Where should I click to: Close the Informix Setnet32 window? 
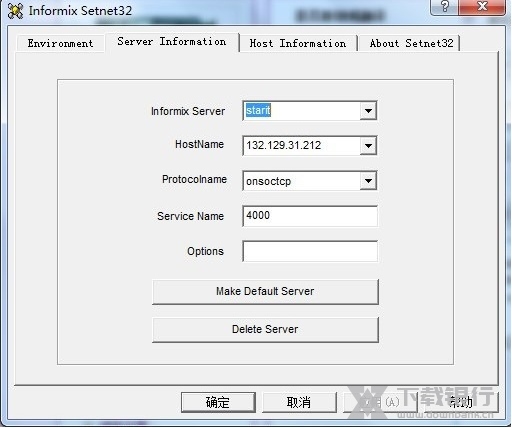click(x=482, y=7)
